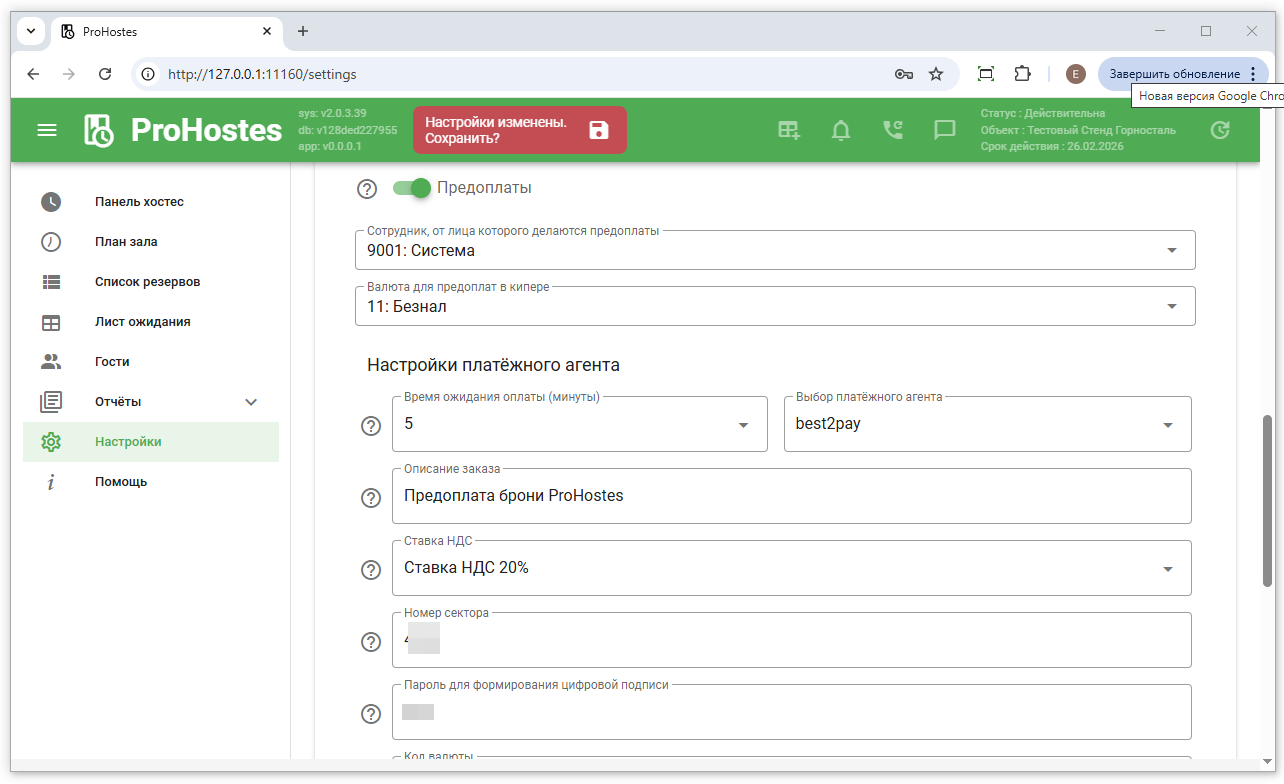Click help icon next to Ставка НДС
This screenshot has height=784, width=1284.
pos(371,570)
